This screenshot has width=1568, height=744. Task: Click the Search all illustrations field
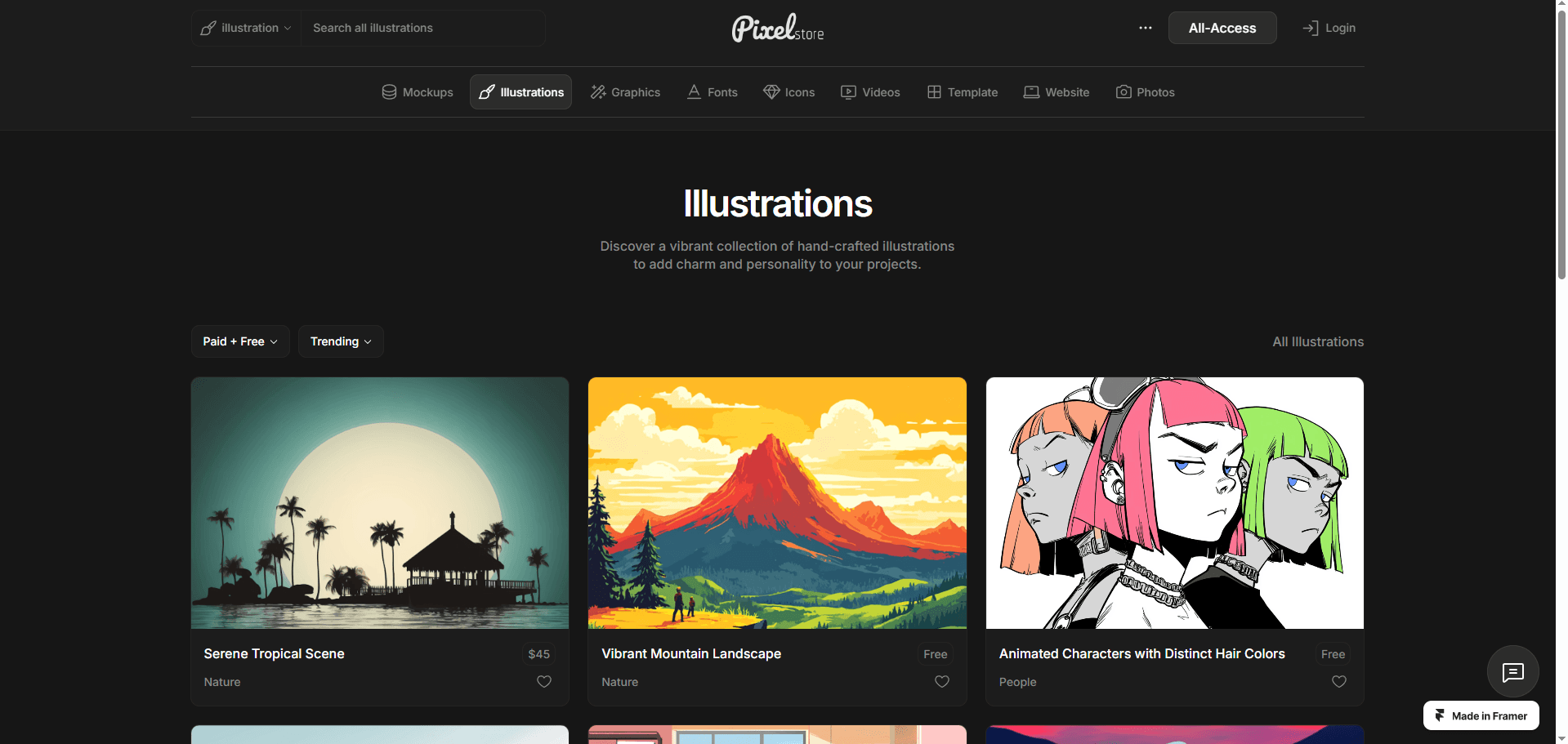point(423,28)
